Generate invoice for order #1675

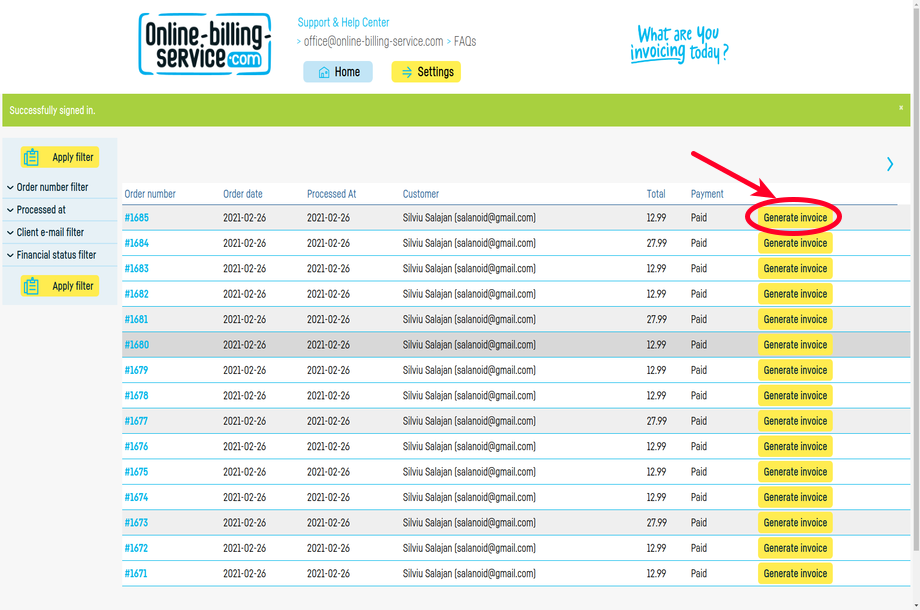pyautogui.click(x=795, y=472)
